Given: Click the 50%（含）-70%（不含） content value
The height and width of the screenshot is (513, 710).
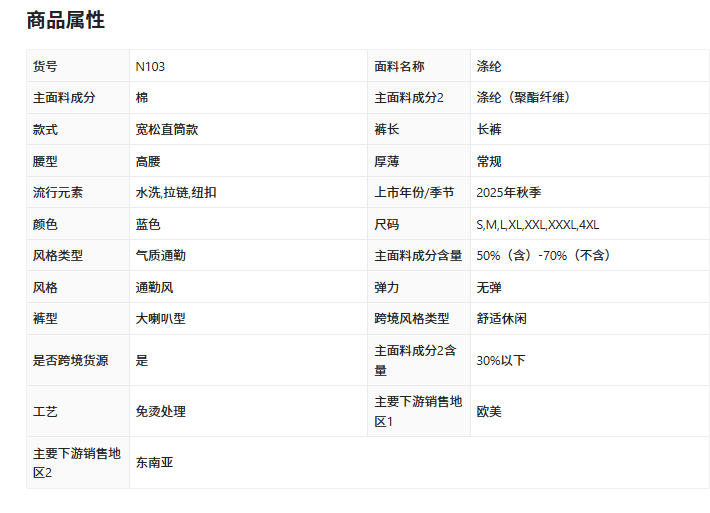Looking at the screenshot, I should pyautogui.click(x=543, y=256).
